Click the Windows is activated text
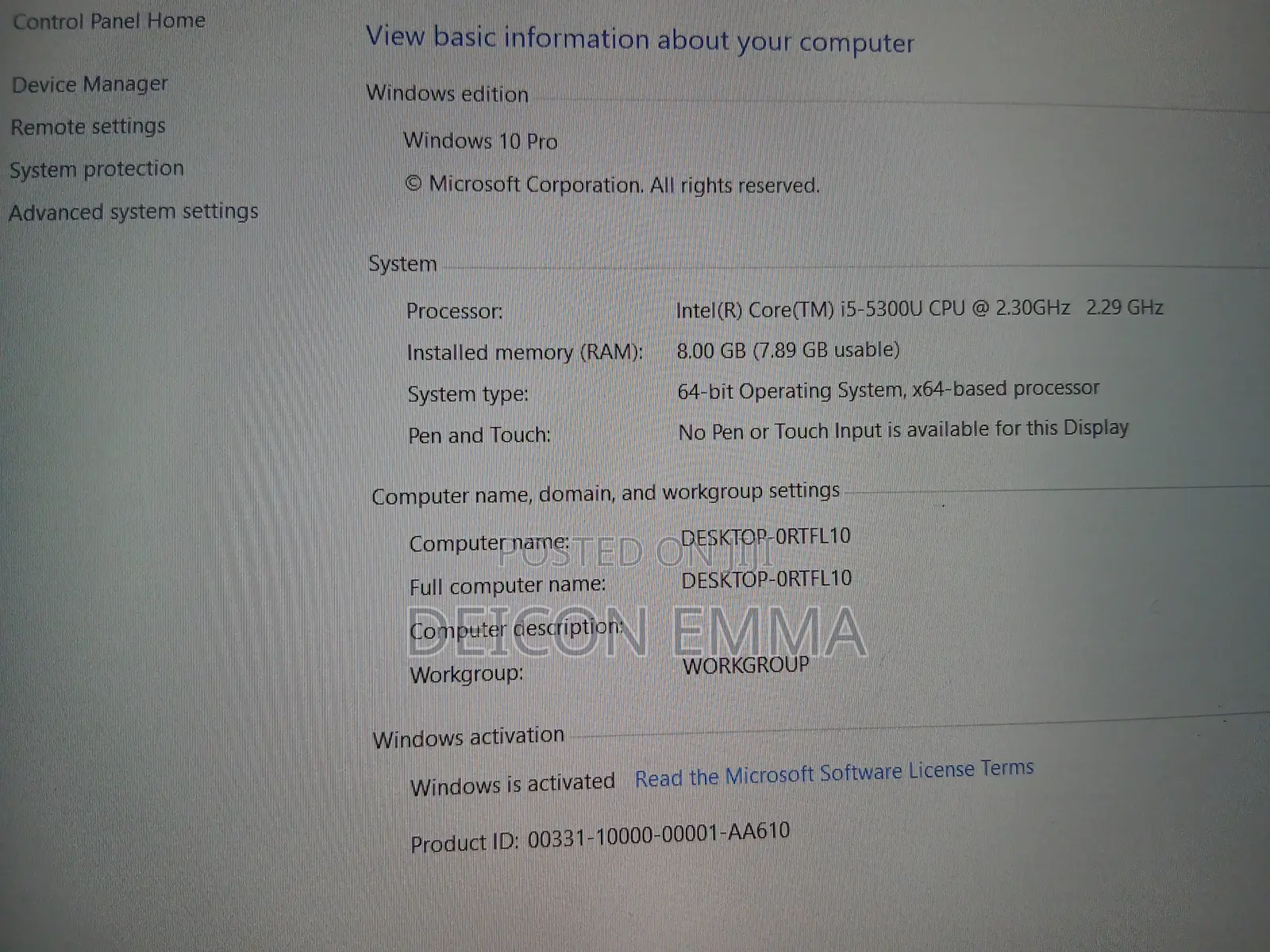The image size is (1270, 952). [513, 785]
